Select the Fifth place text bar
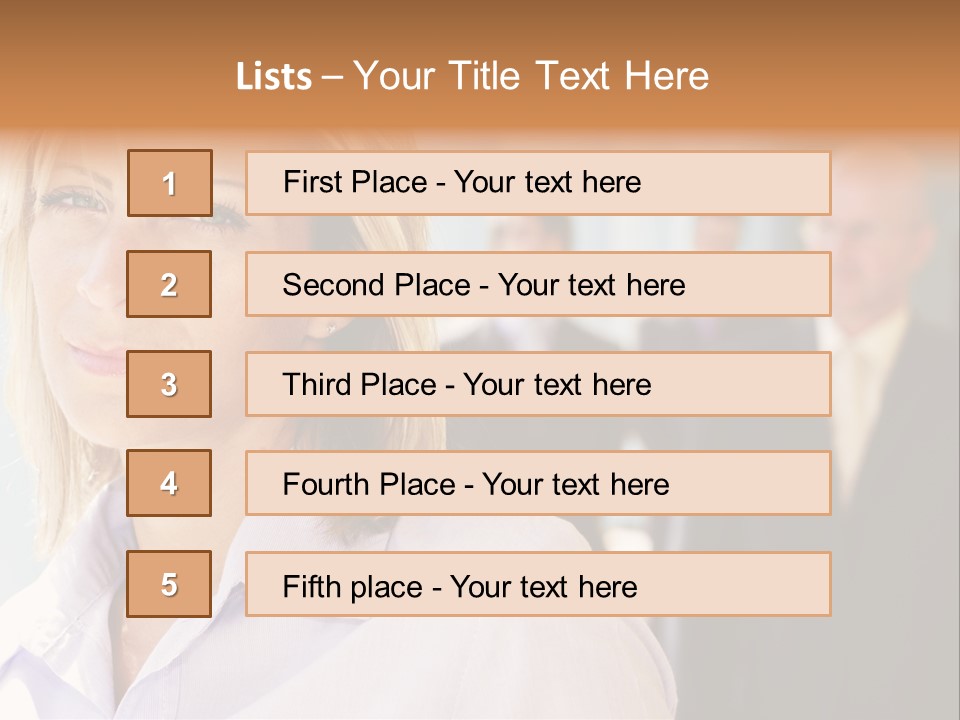 click(x=538, y=584)
